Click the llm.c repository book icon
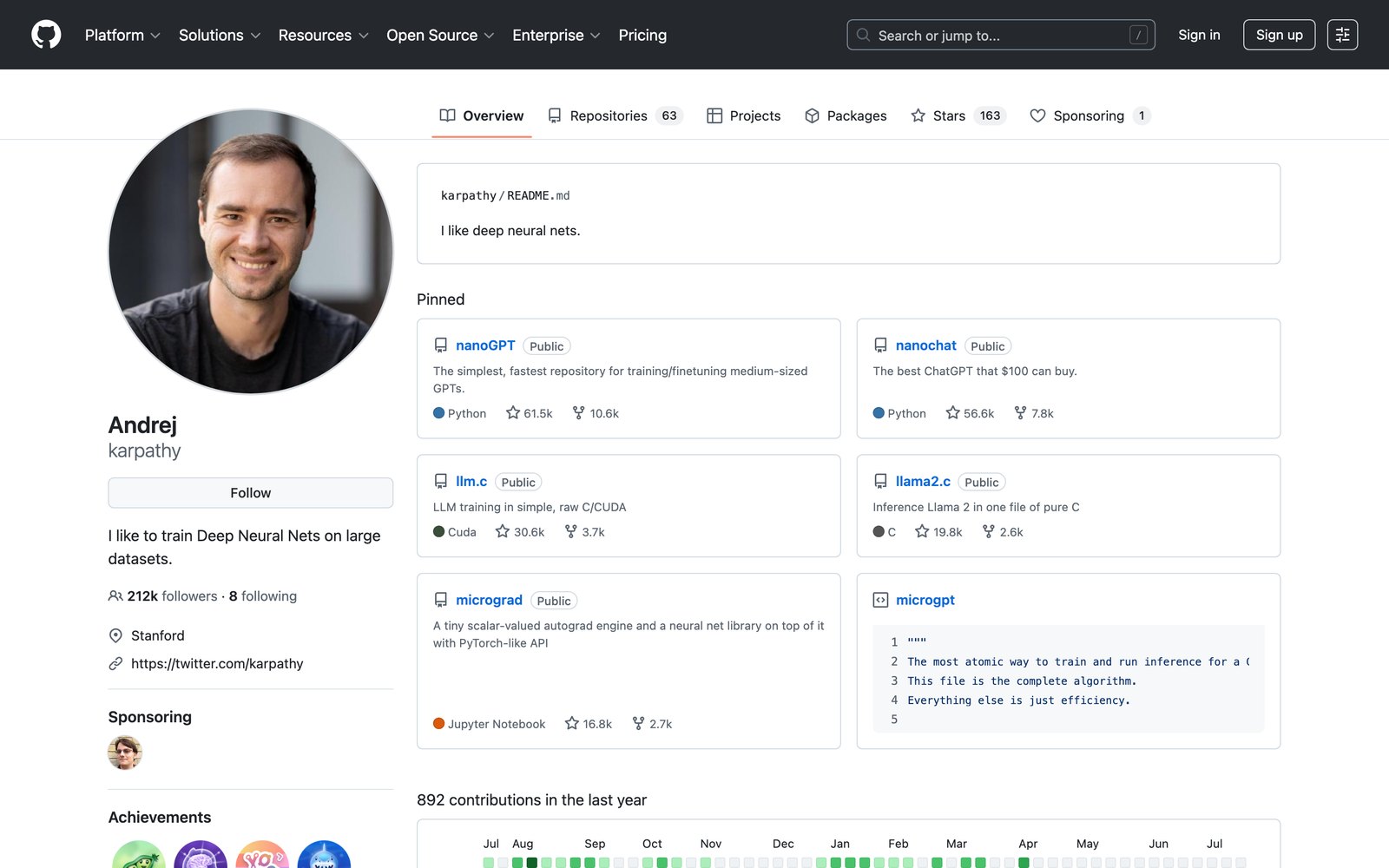The height and width of the screenshot is (868, 1389). 441,481
